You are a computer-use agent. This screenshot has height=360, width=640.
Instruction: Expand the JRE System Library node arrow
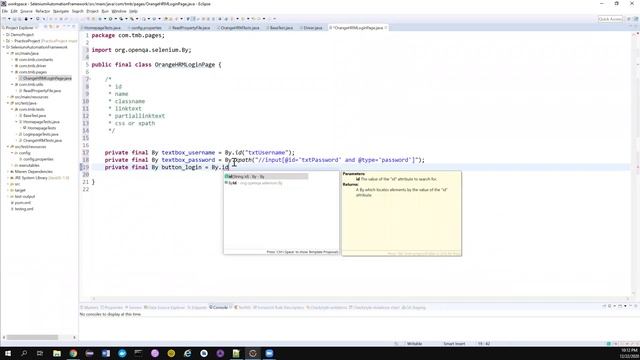tap(8, 178)
